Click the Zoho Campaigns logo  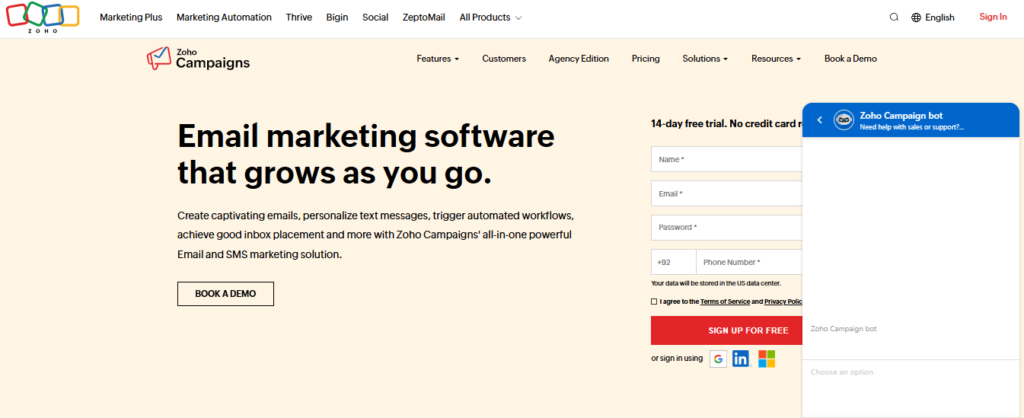tap(198, 59)
